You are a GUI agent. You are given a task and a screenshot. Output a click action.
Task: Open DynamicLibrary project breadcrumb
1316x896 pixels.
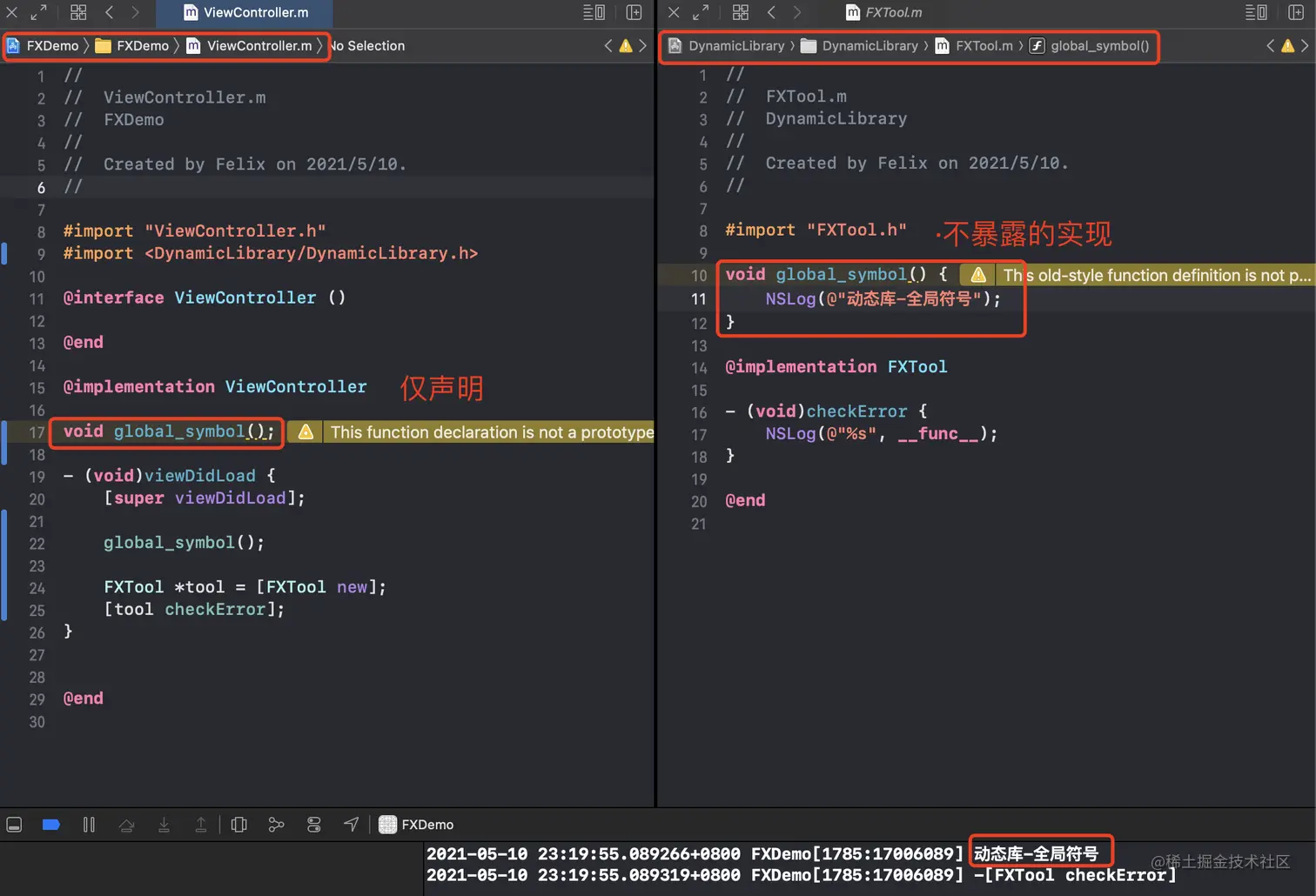727,46
